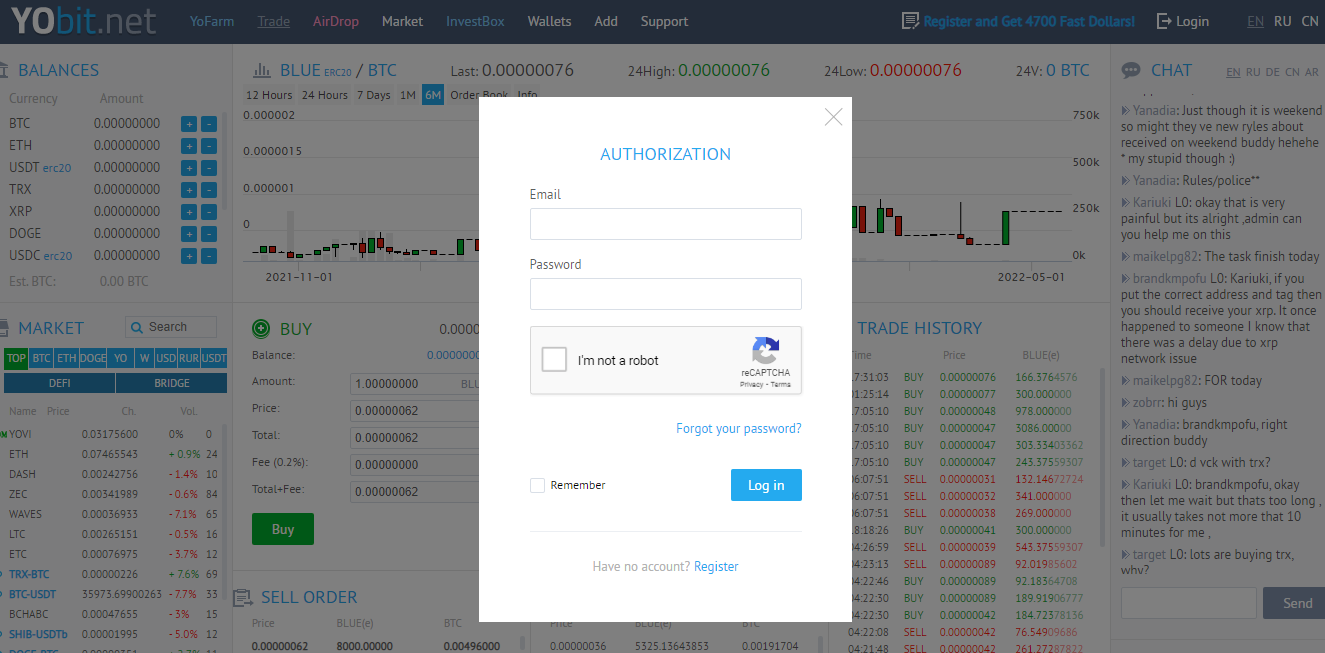This screenshot has height=653, width=1325.
Task: Click the Log in button
Action: pos(766,485)
